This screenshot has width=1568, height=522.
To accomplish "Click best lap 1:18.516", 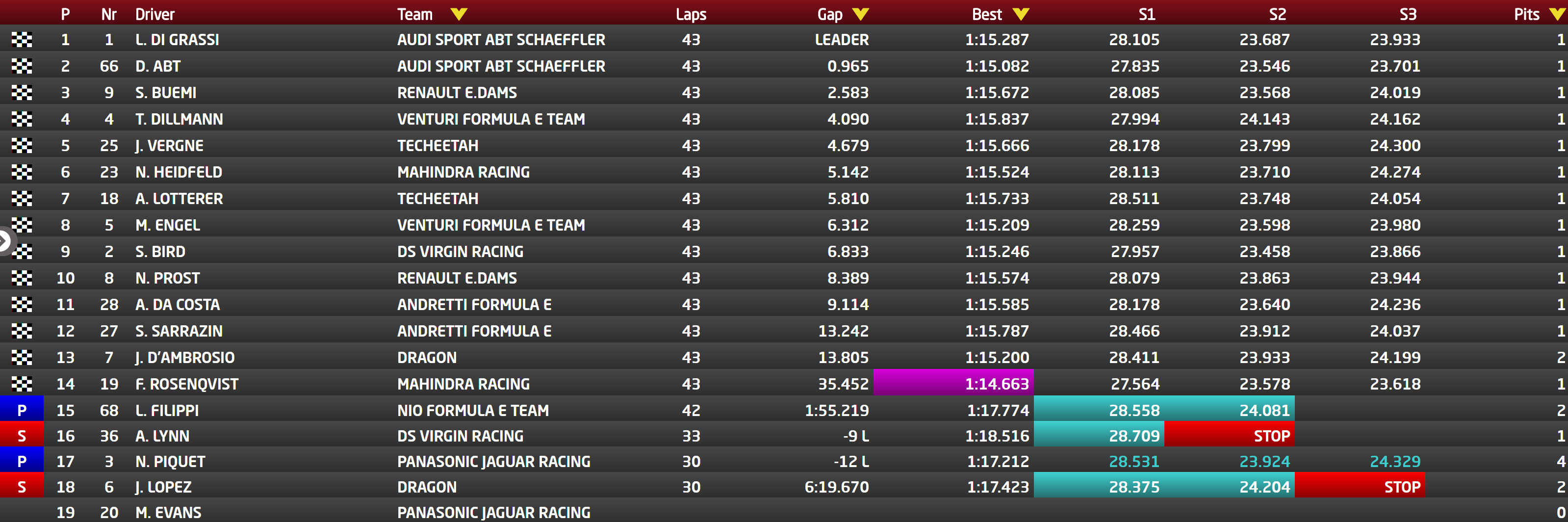I will click(998, 436).
